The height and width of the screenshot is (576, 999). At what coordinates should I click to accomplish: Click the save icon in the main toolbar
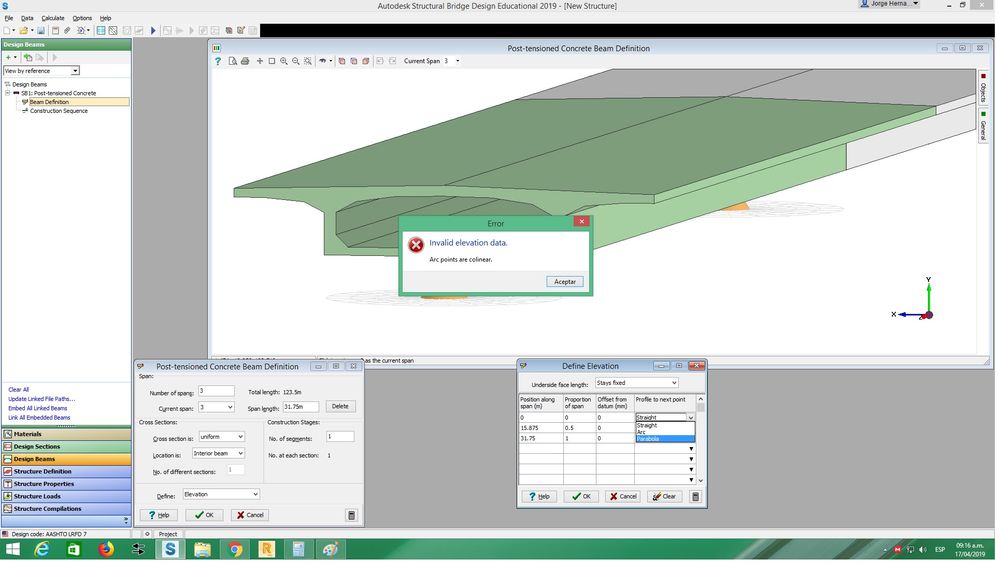pyautogui.click(x=41, y=31)
